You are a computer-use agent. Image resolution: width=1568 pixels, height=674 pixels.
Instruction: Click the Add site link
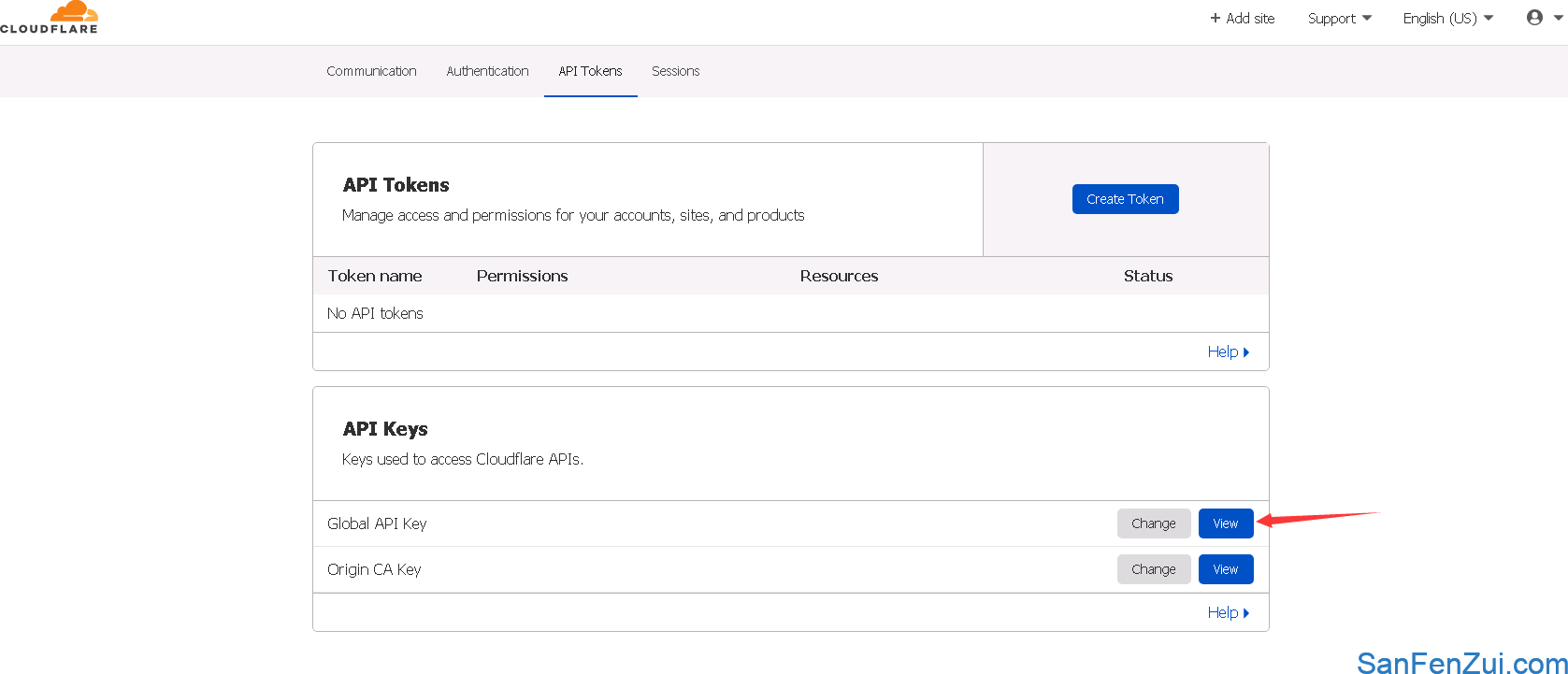(x=1242, y=18)
